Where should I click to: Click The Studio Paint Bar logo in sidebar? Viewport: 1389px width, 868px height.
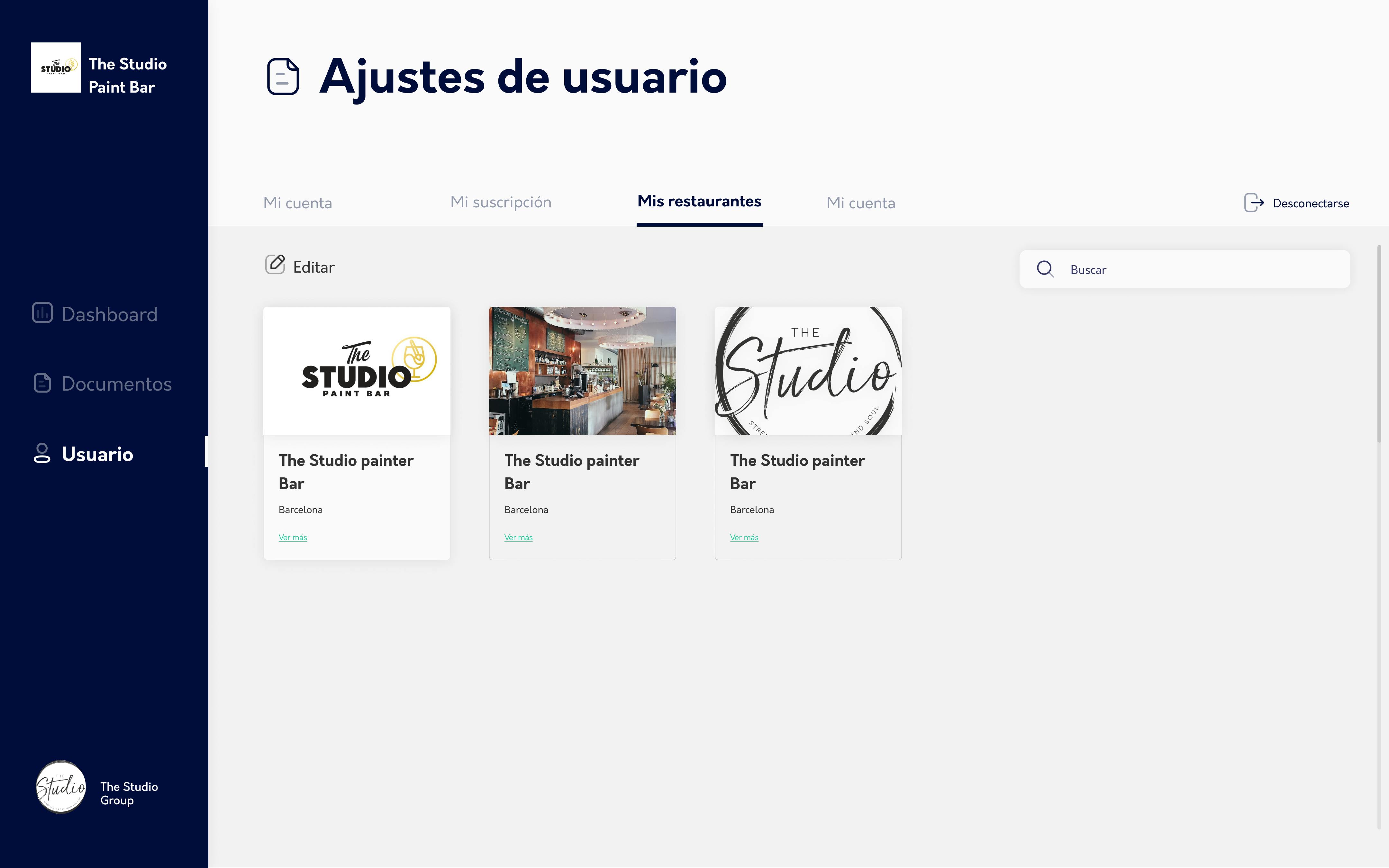[x=56, y=67]
